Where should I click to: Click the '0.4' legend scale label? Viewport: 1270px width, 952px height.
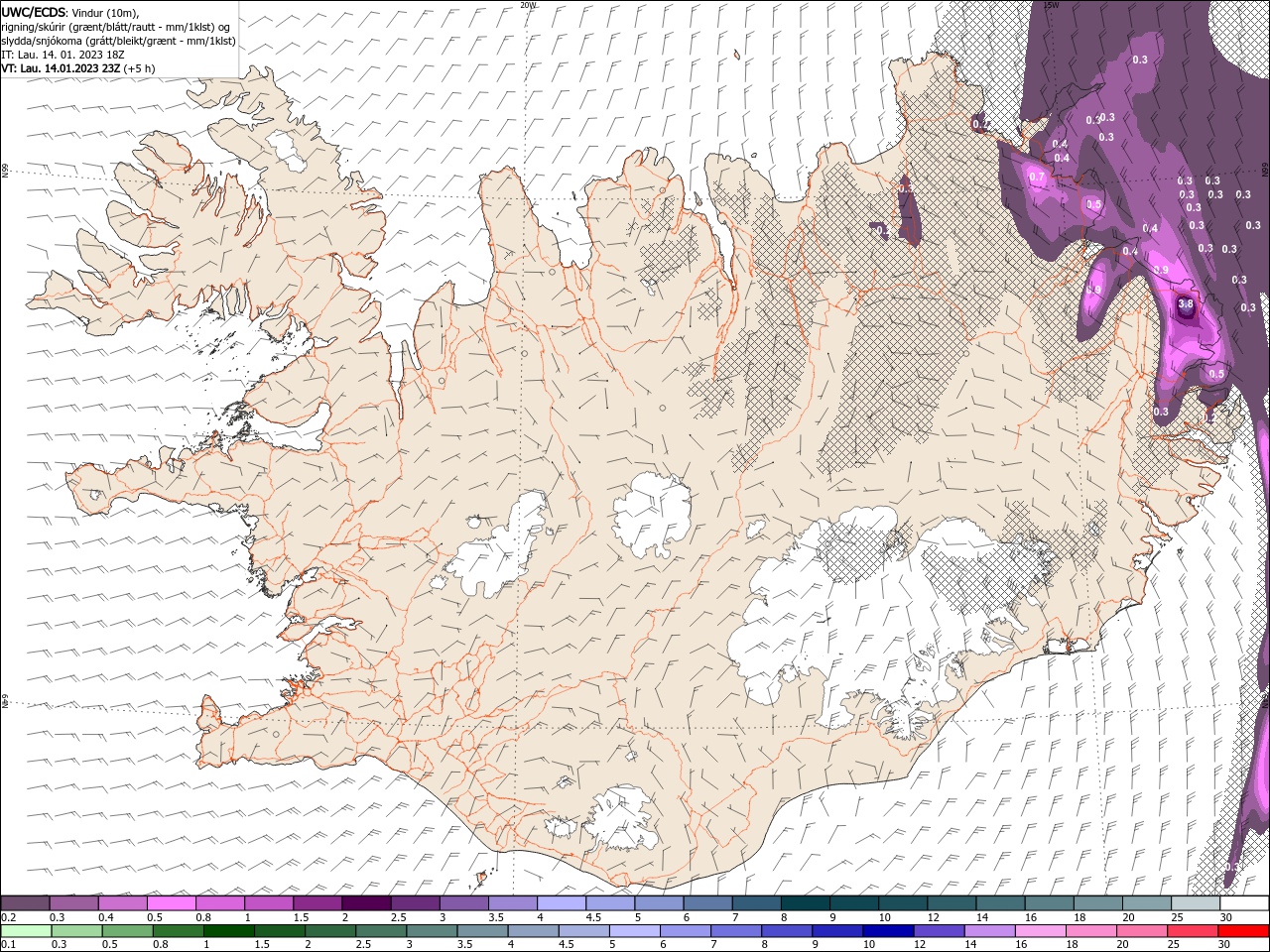106,917
